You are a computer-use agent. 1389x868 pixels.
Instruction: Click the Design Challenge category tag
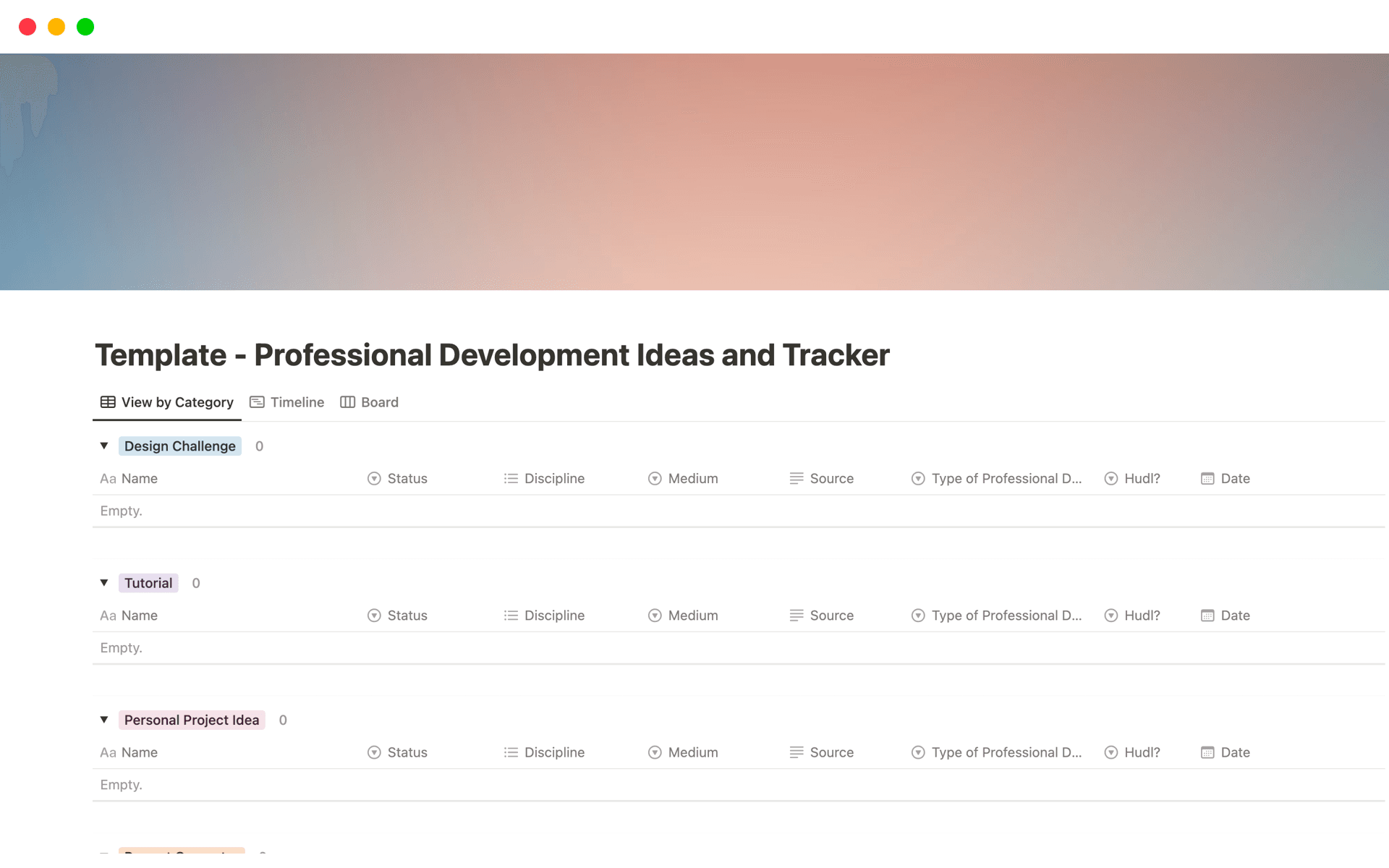[179, 446]
